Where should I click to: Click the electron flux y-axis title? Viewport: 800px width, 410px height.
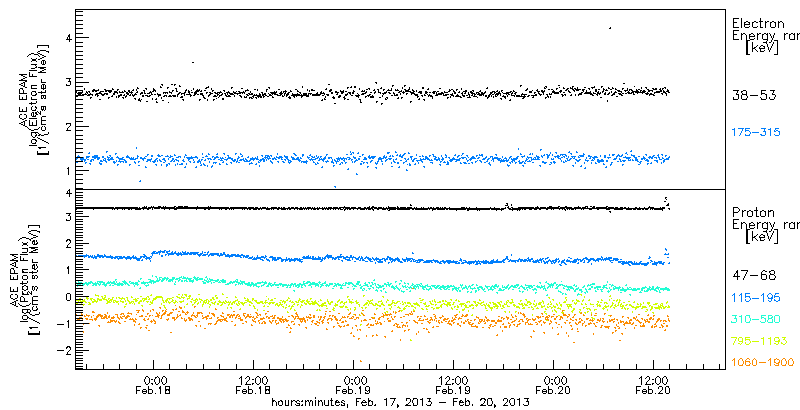click(34, 98)
